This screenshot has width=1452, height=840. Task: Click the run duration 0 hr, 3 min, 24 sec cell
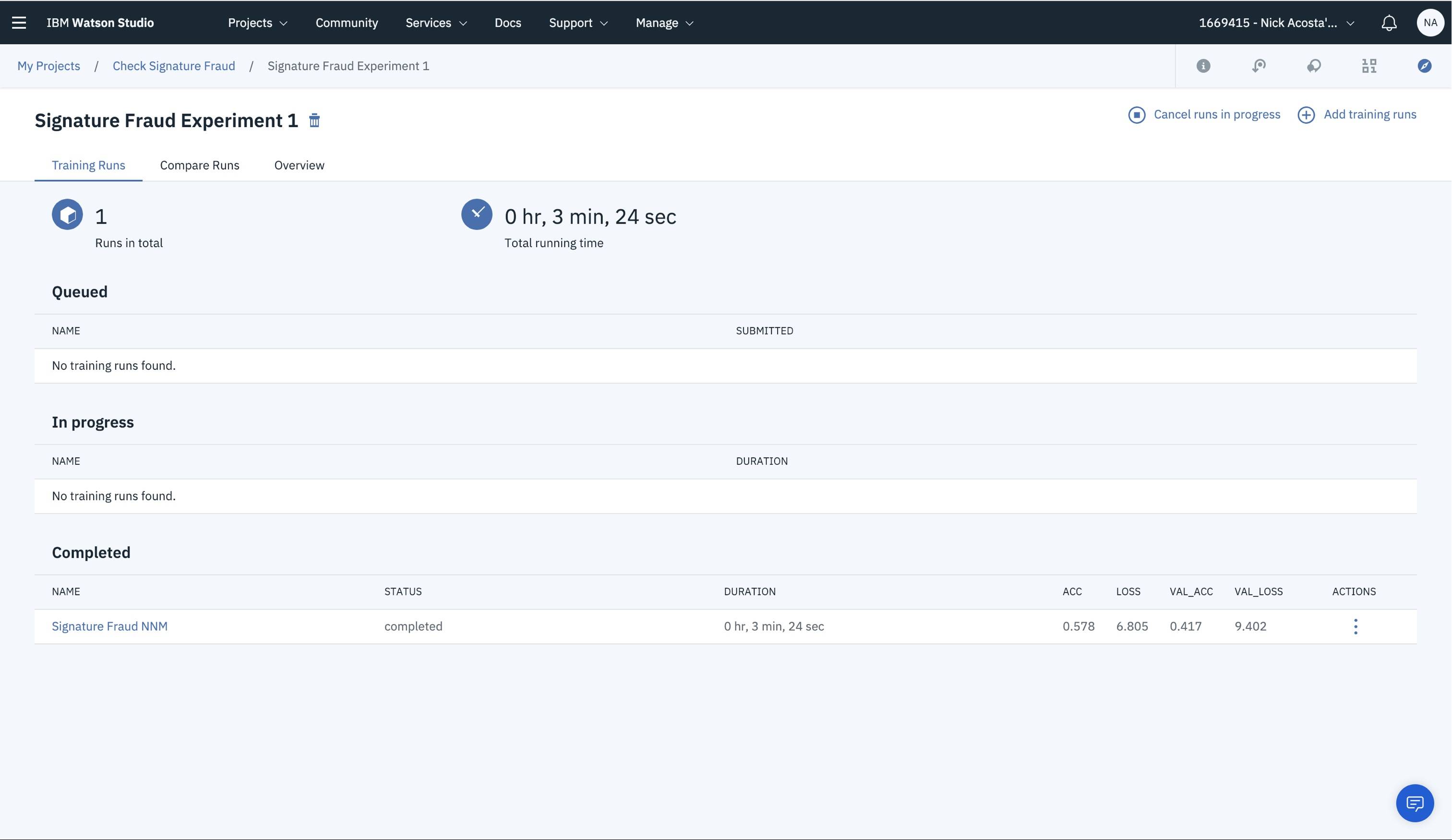coord(774,626)
